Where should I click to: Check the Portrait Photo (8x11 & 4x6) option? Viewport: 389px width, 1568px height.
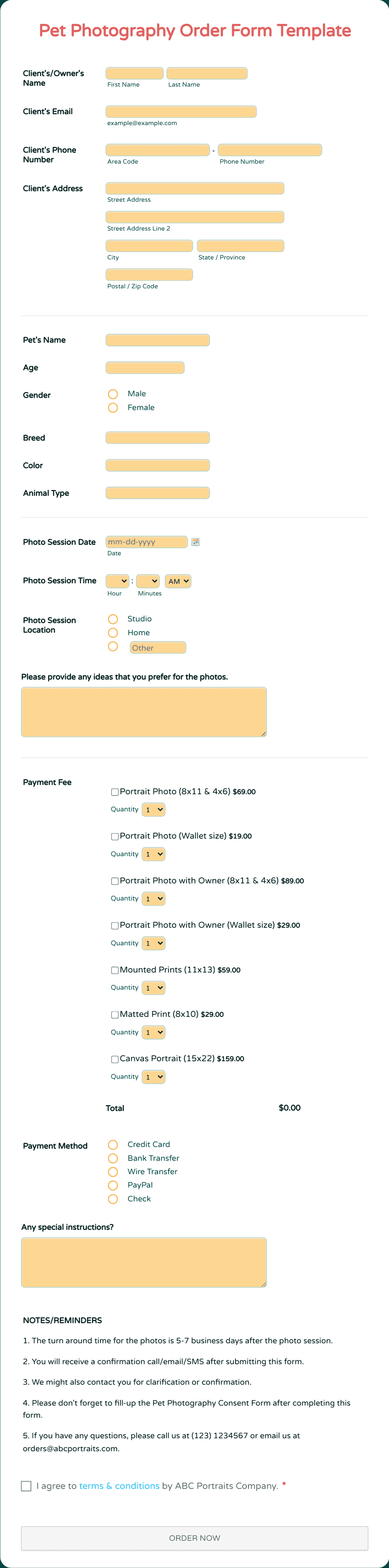pos(115,792)
